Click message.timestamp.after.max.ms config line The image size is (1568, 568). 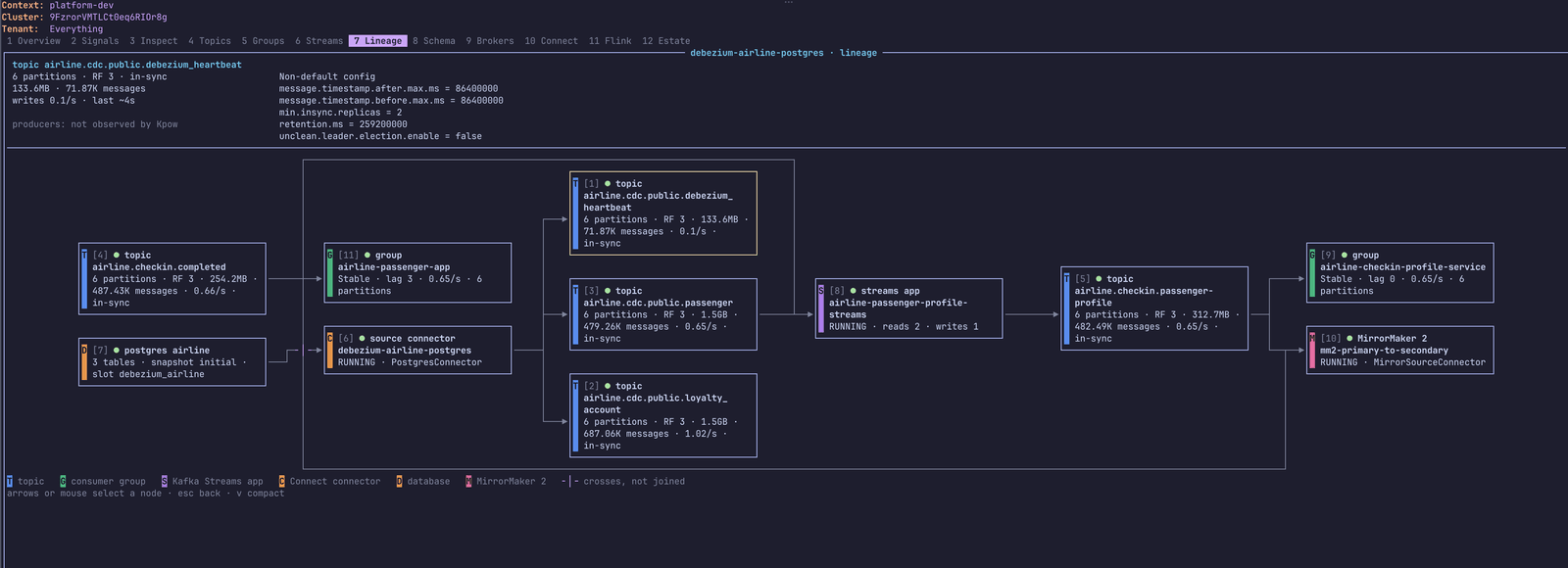[388, 88]
